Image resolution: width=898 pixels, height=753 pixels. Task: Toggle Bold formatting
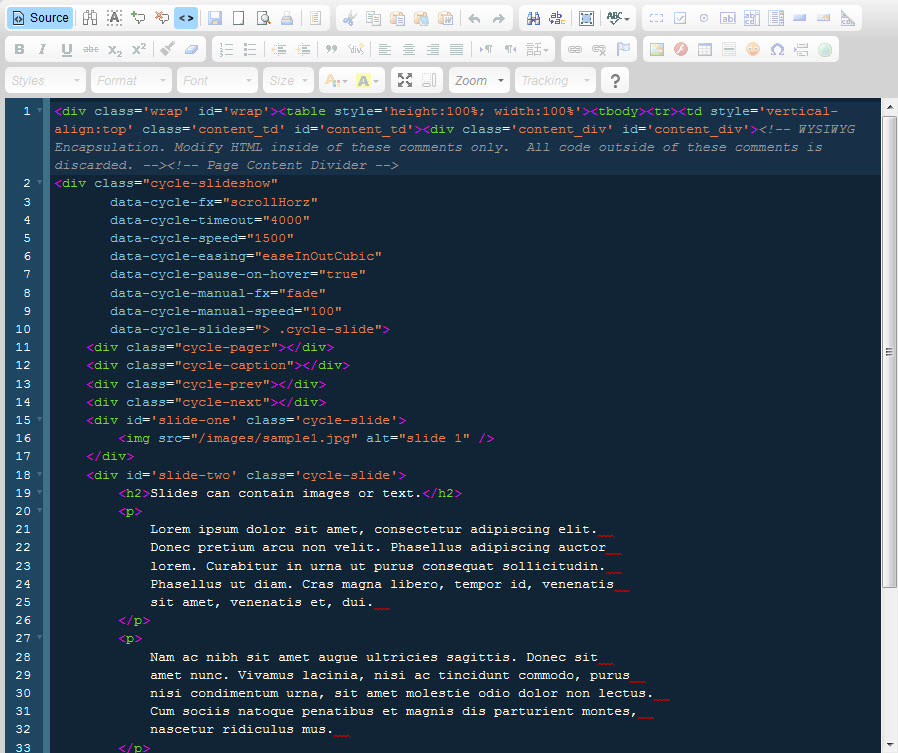19,49
